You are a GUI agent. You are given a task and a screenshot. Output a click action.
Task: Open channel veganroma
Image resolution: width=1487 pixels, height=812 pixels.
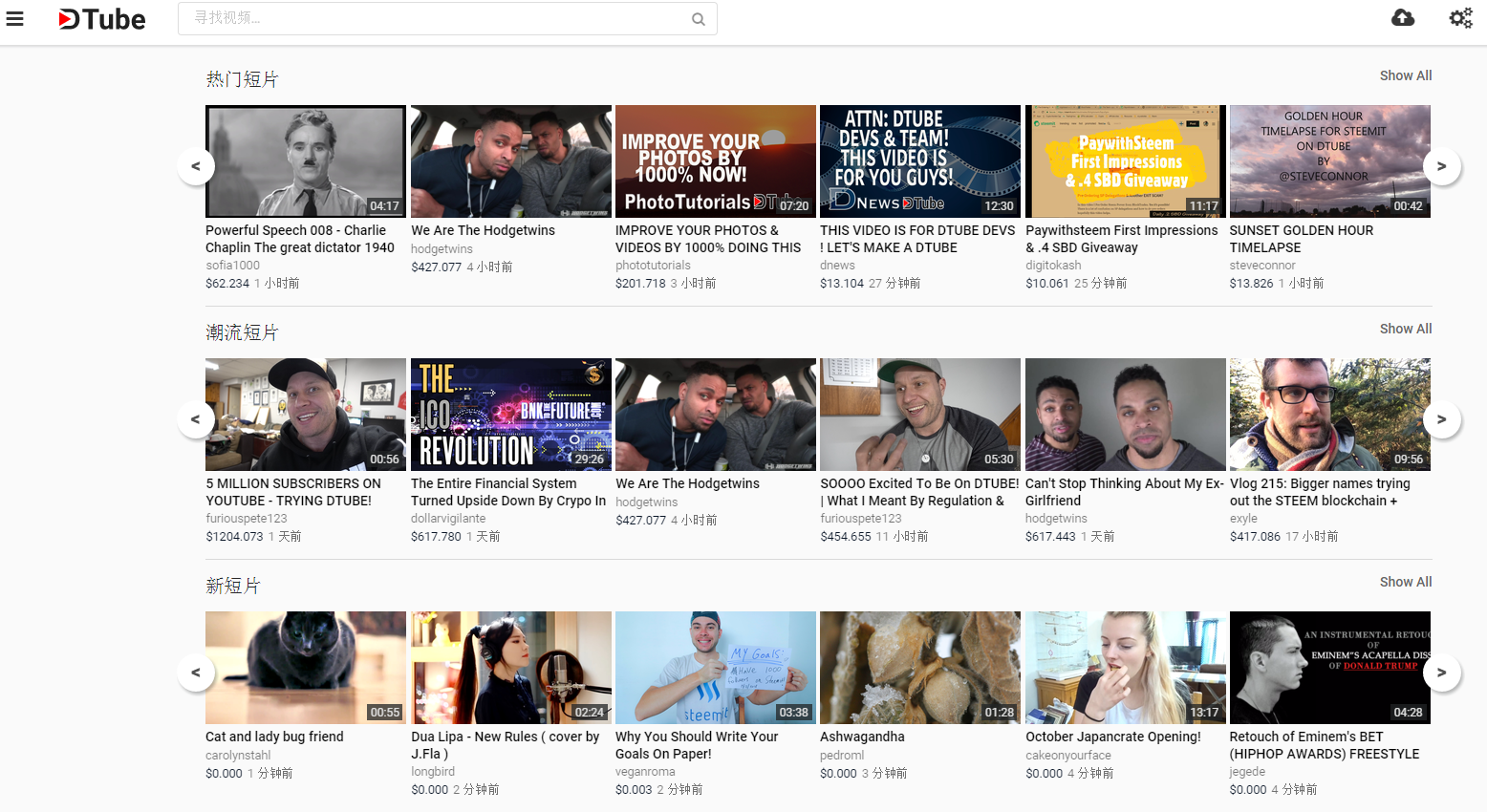[x=645, y=772]
